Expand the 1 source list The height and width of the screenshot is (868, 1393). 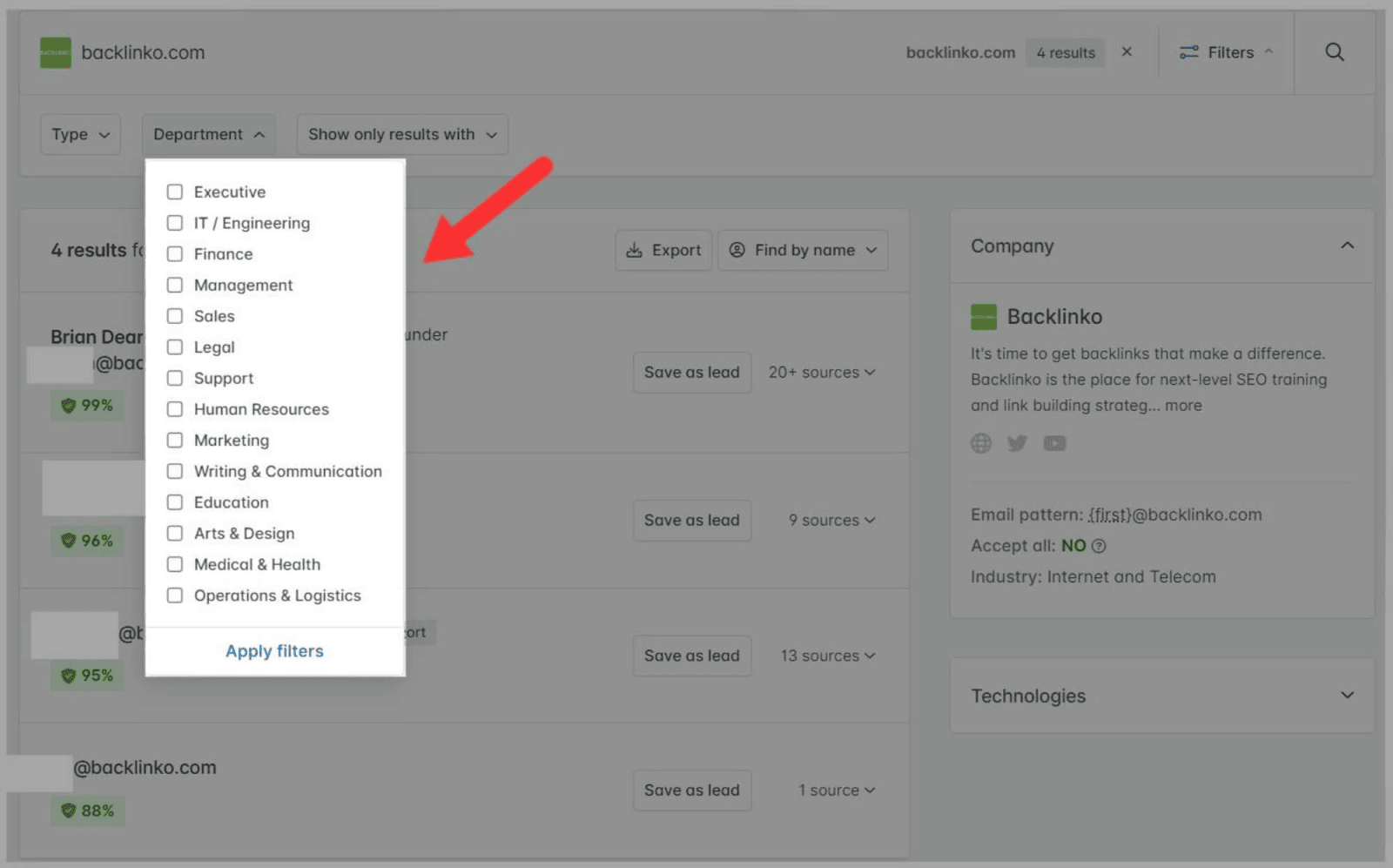[x=837, y=791]
